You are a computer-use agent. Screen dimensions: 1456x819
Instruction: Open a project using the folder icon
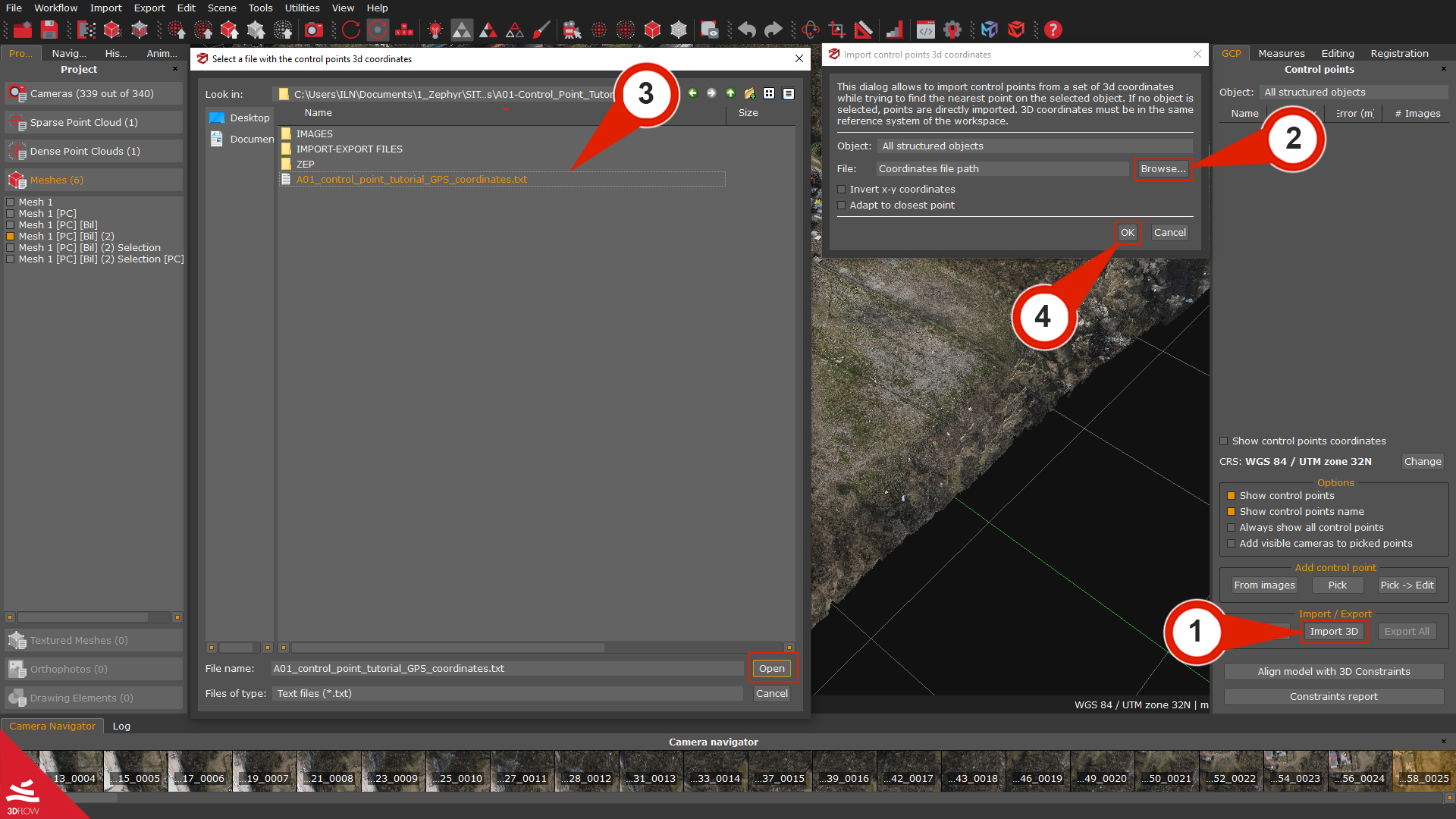(x=21, y=30)
